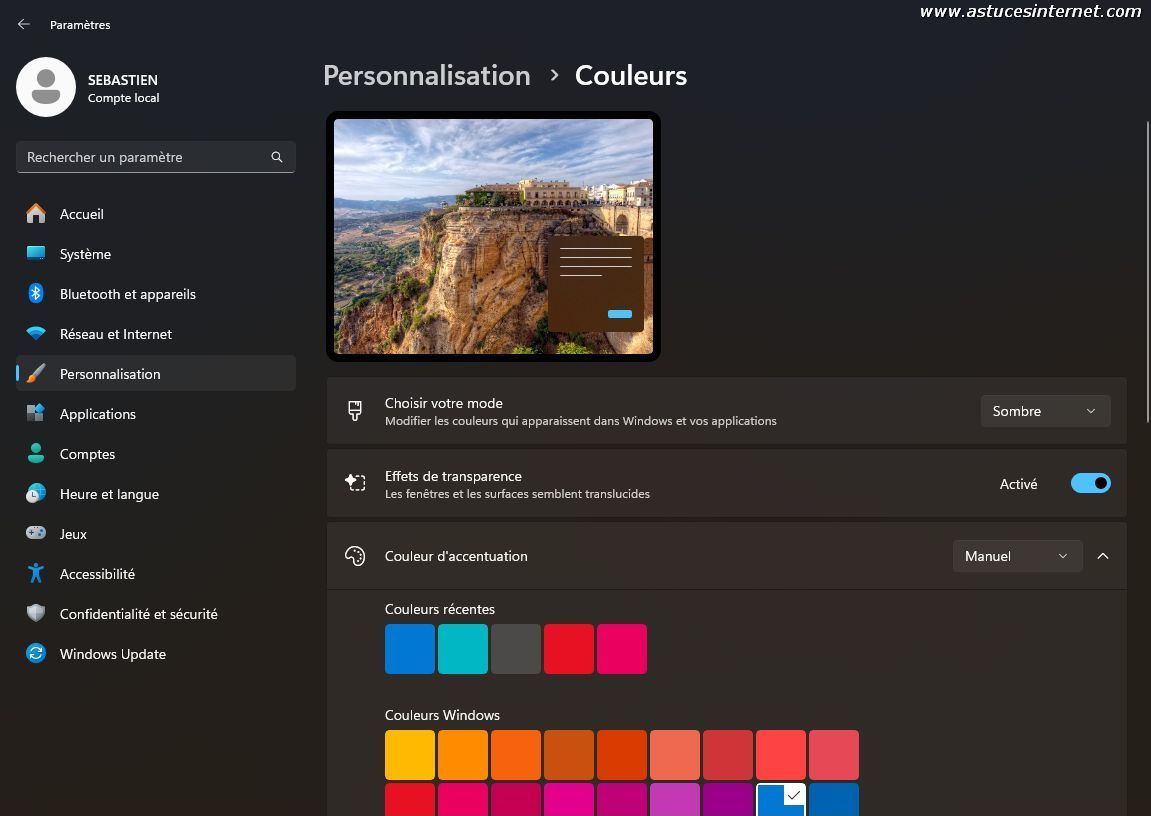Click the Couleurs récentes heading
The height and width of the screenshot is (816, 1151).
pos(440,609)
